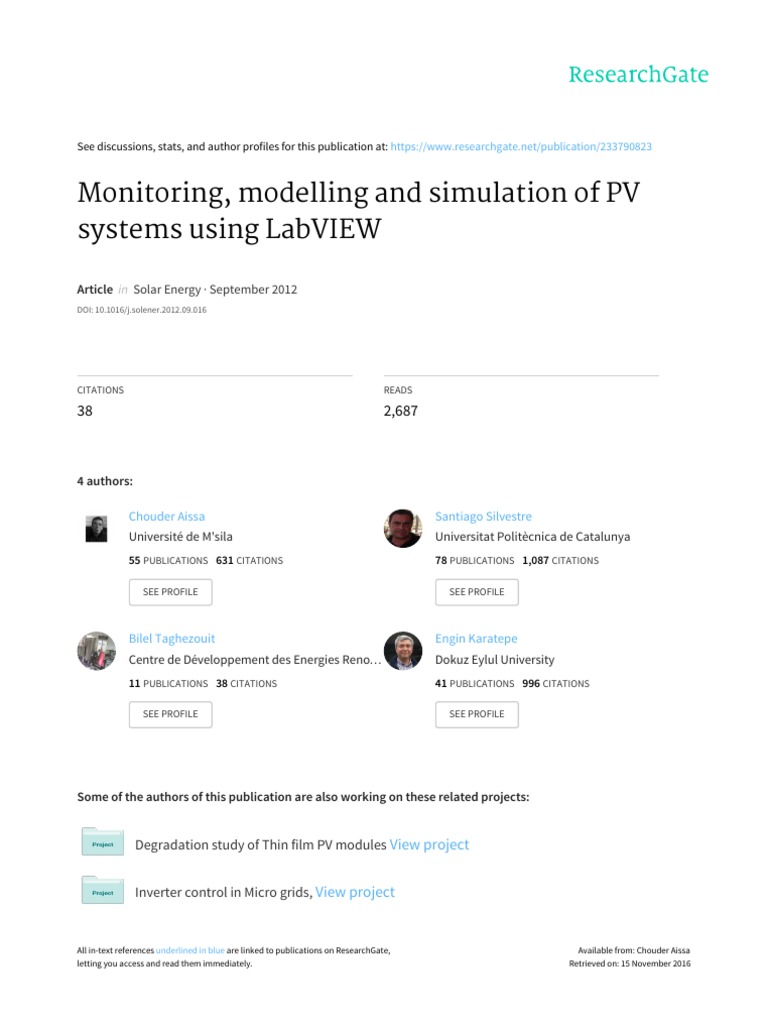View project for Degradation study of Thin film
This screenshot has width=768, height=1024.
[x=429, y=845]
